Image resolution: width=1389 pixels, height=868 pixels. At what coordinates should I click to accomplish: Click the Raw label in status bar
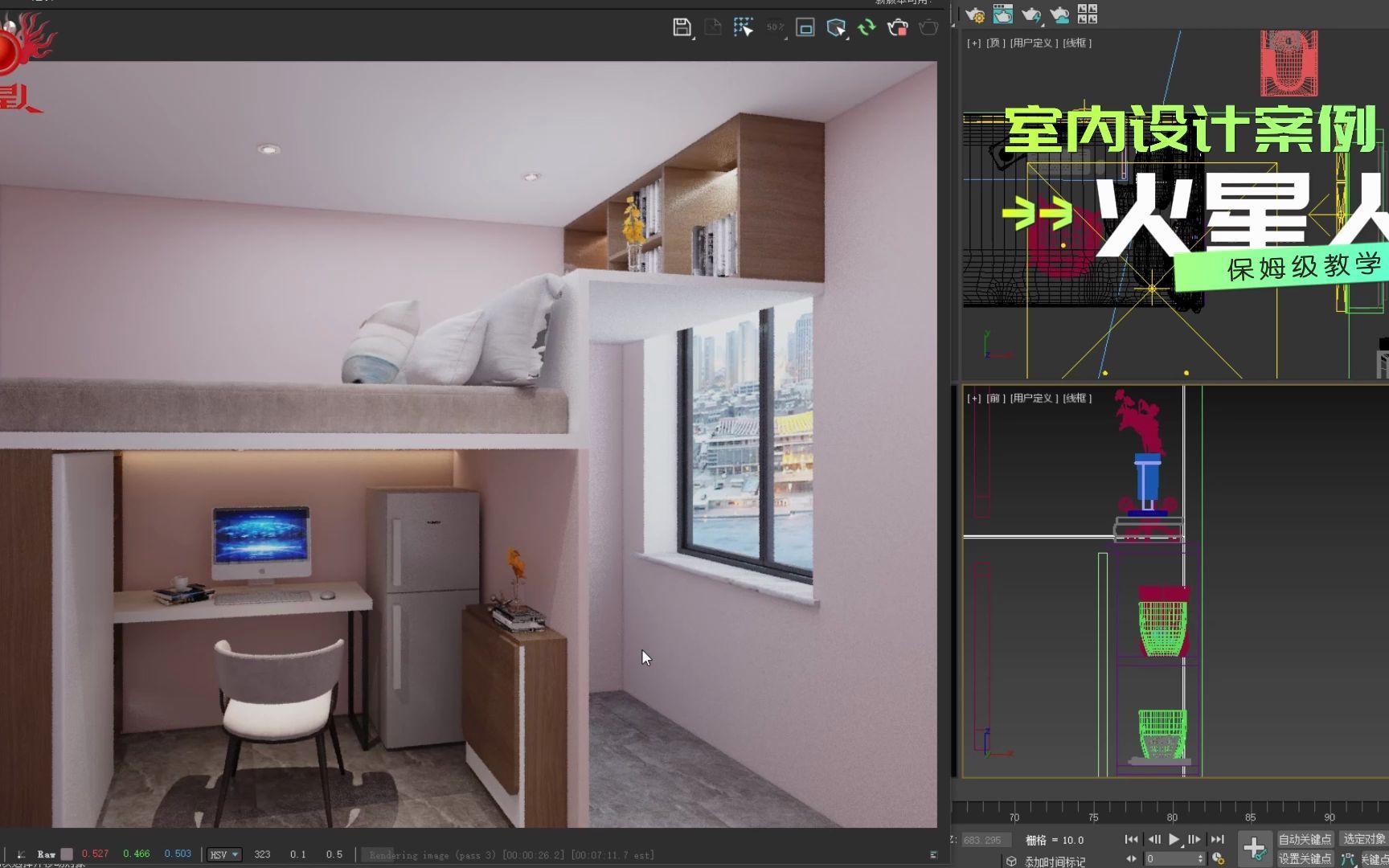pos(47,854)
